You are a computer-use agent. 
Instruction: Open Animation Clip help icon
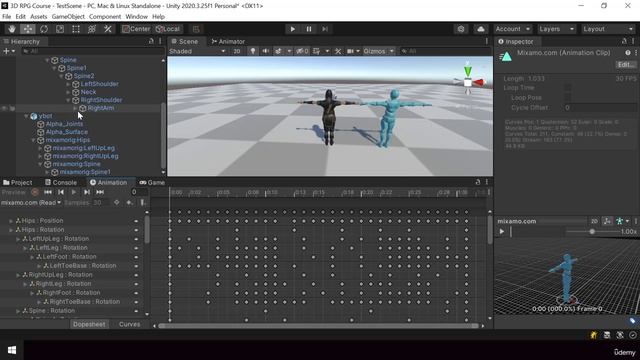click(628, 53)
